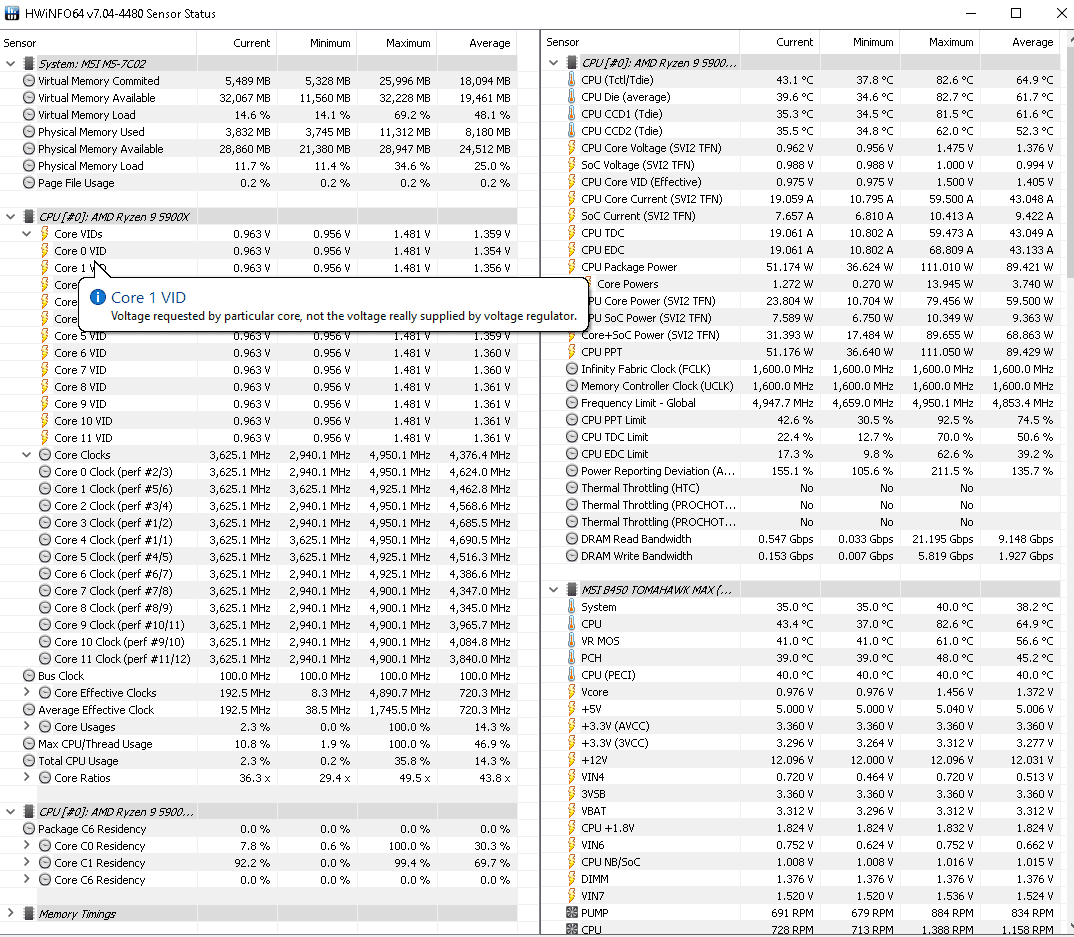Click the clock icon beside Infinity Fabric Clock (FCLK)
Viewport: 1074px width, 937px height.
[572, 368]
